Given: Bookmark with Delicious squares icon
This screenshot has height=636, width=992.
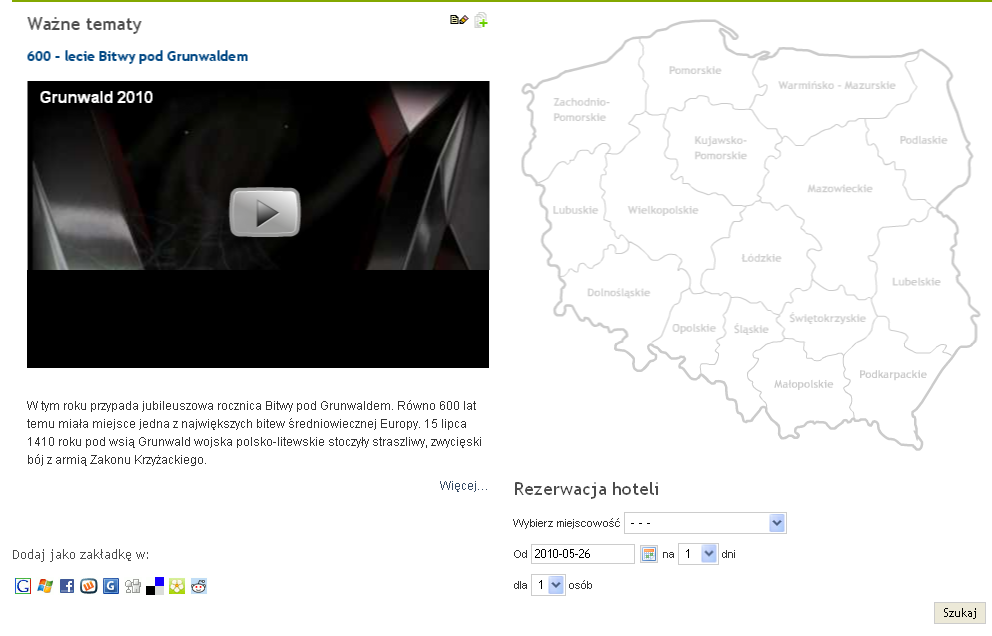Looking at the screenshot, I should click(155, 586).
